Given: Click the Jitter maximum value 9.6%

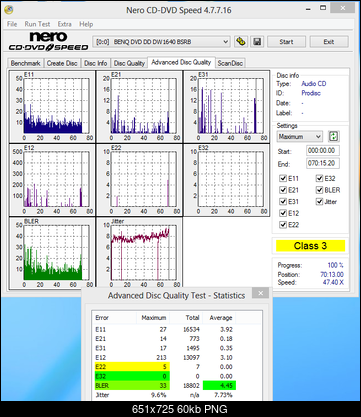Looking at the screenshot, I should coord(159,395).
